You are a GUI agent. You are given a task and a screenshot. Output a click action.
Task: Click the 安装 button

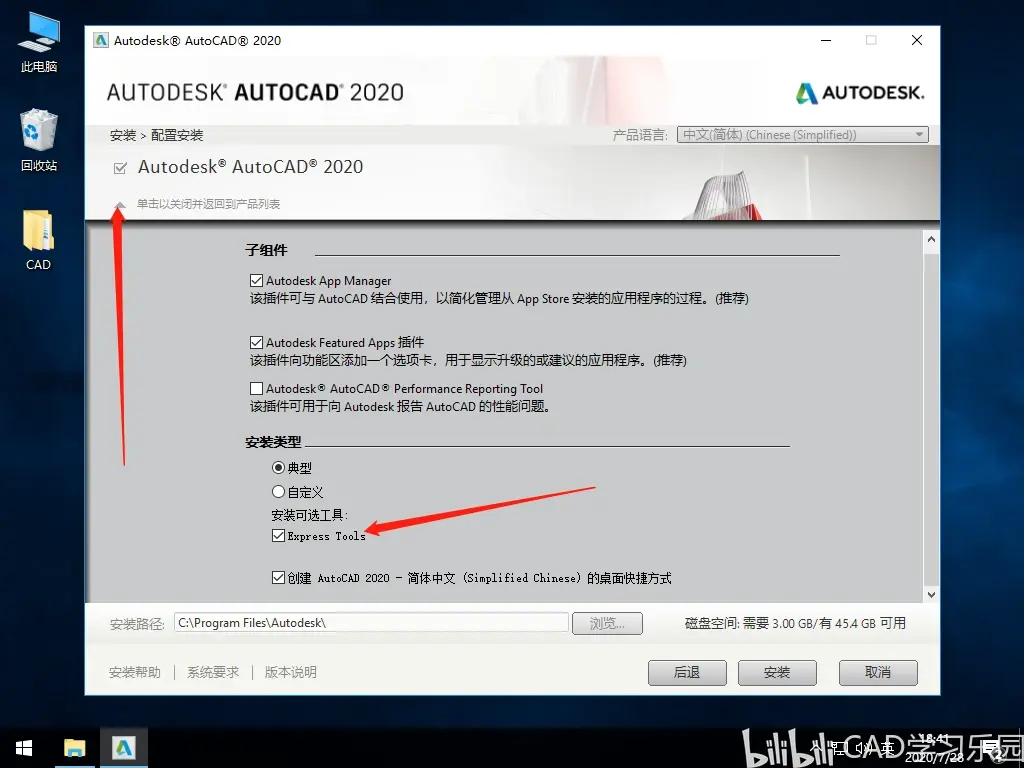click(777, 673)
